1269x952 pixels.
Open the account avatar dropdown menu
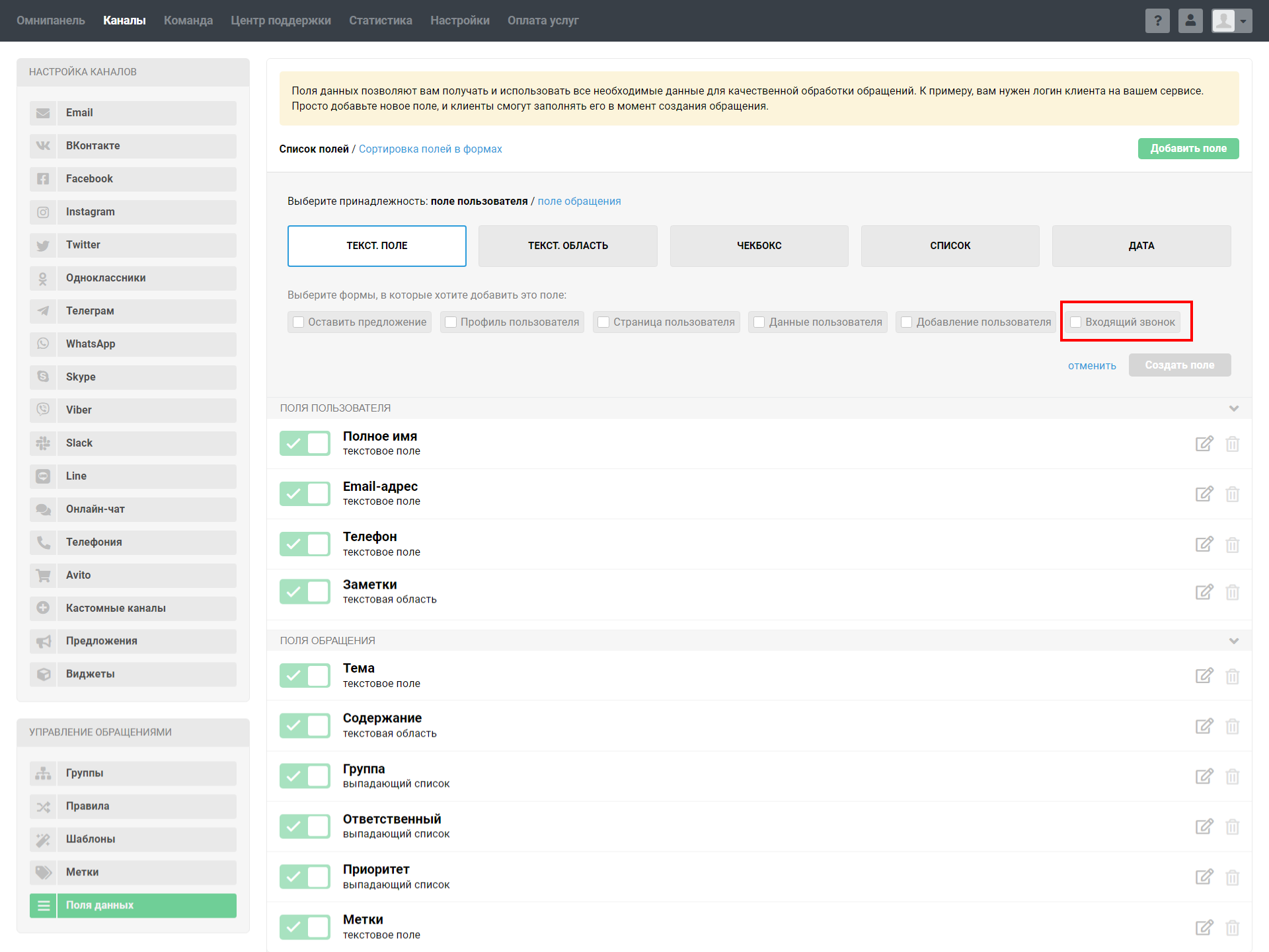[x=1231, y=20]
